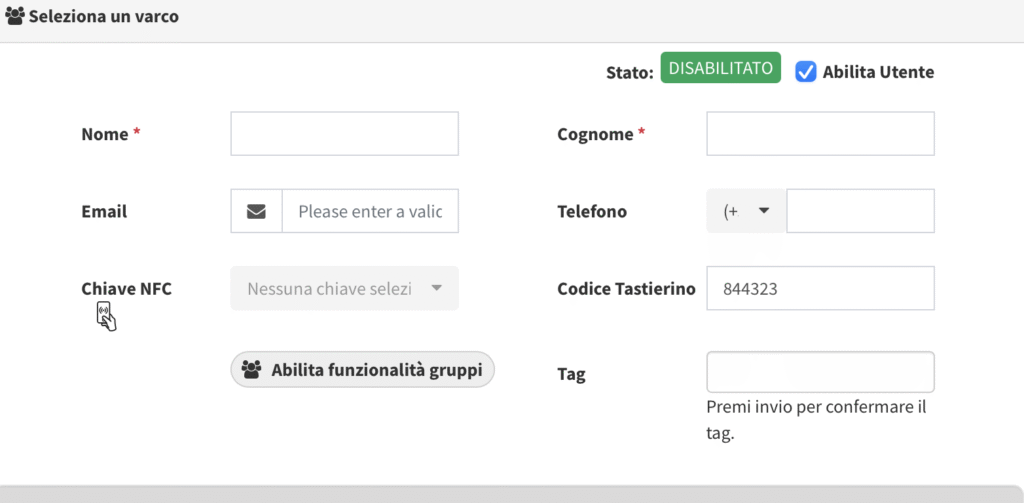Click the green DISABILITATO status badge
This screenshot has width=1024, height=503.
(x=720, y=68)
